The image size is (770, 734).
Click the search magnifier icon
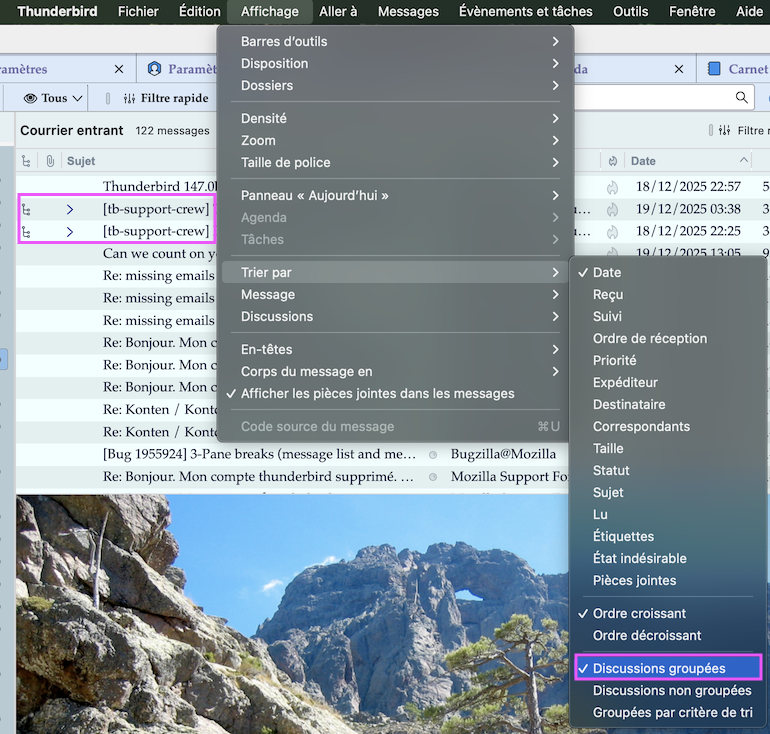[742, 98]
